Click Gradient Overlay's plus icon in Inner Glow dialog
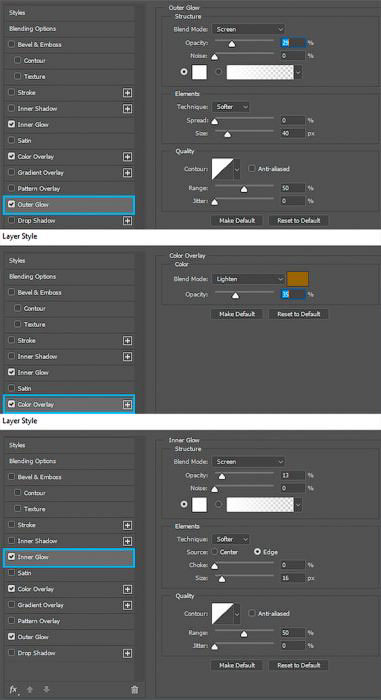This screenshot has height=700, width=381. [x=127, y=605]
